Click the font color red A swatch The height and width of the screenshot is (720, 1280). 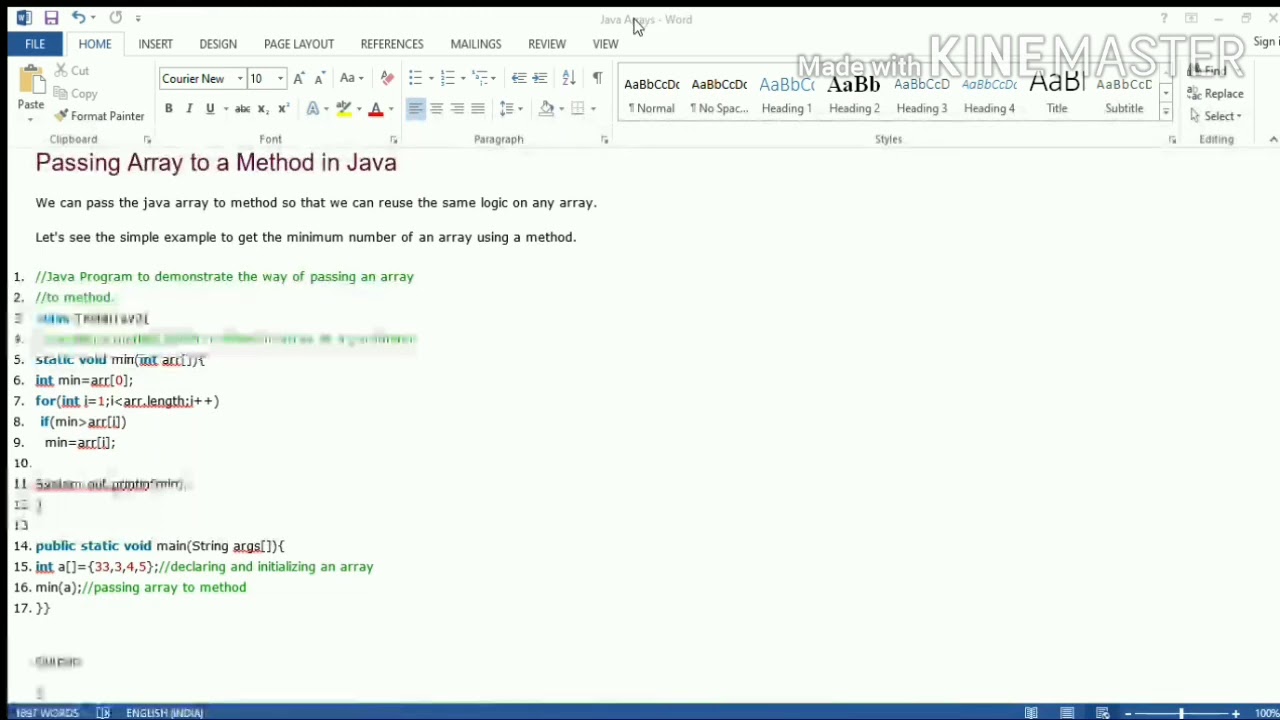tap(376, 108)
